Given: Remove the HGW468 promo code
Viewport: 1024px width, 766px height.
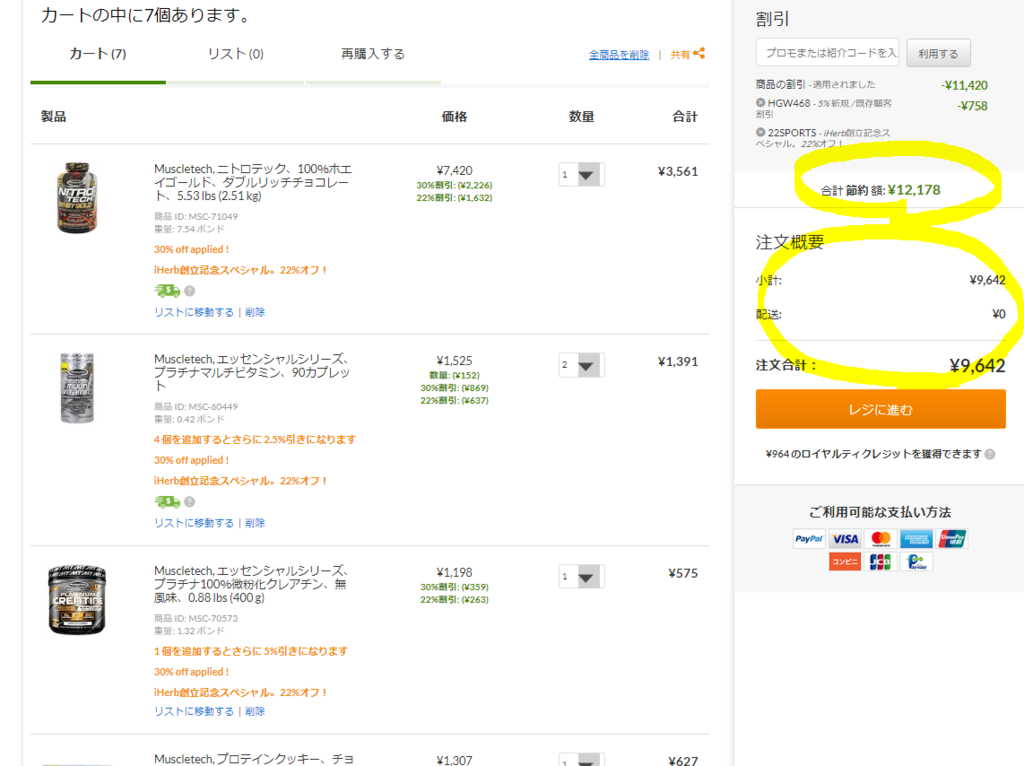Looking at the screenshot, I should (x=760, y=103).
